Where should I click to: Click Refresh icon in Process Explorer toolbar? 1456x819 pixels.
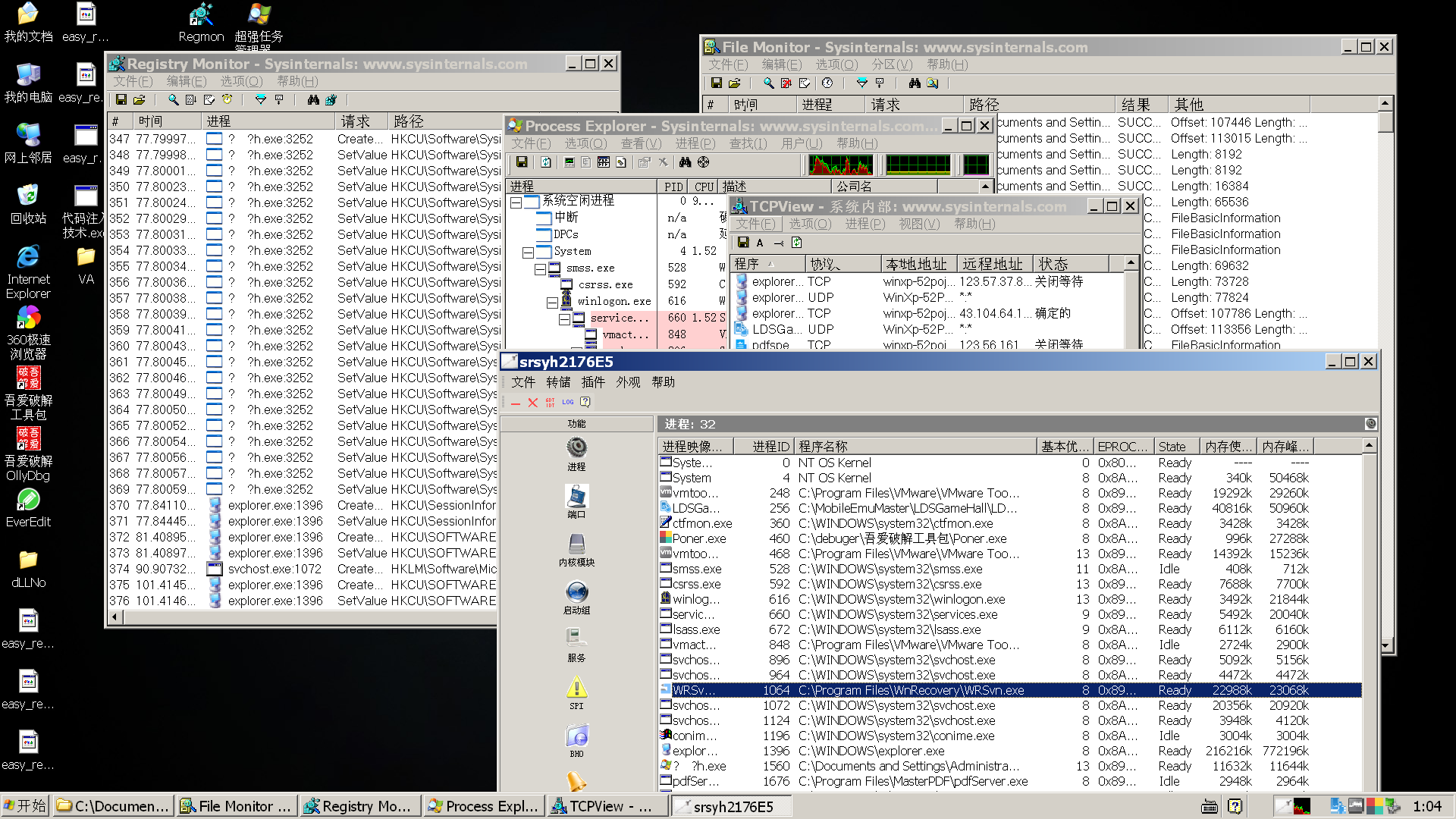coord(546,162)
